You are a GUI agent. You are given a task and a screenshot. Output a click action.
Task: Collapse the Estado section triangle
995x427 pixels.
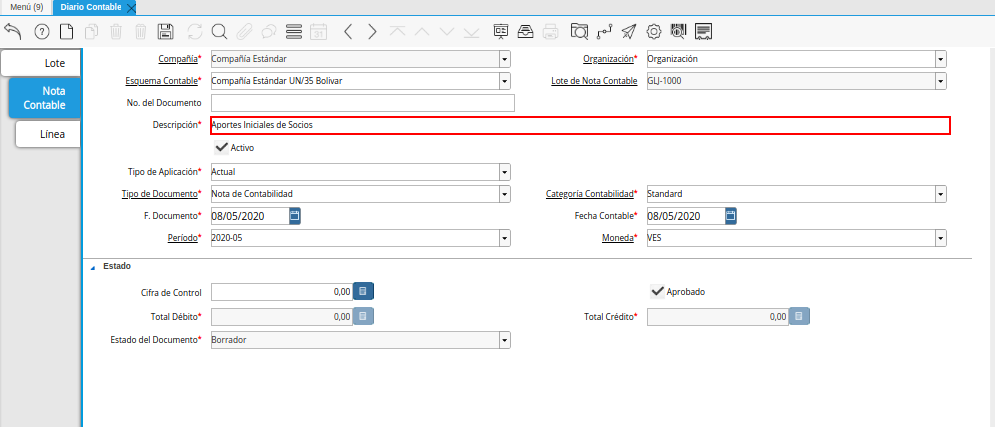[x=93, y=267]
